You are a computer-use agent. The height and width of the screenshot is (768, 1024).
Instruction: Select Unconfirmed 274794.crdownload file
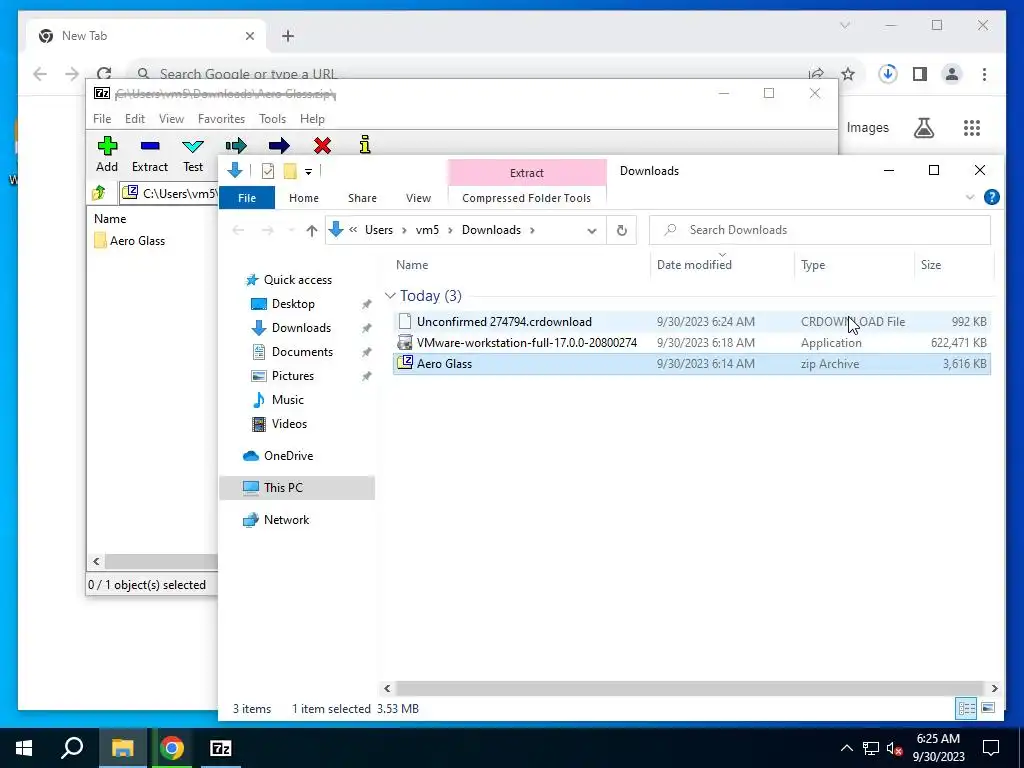[692, 321]
